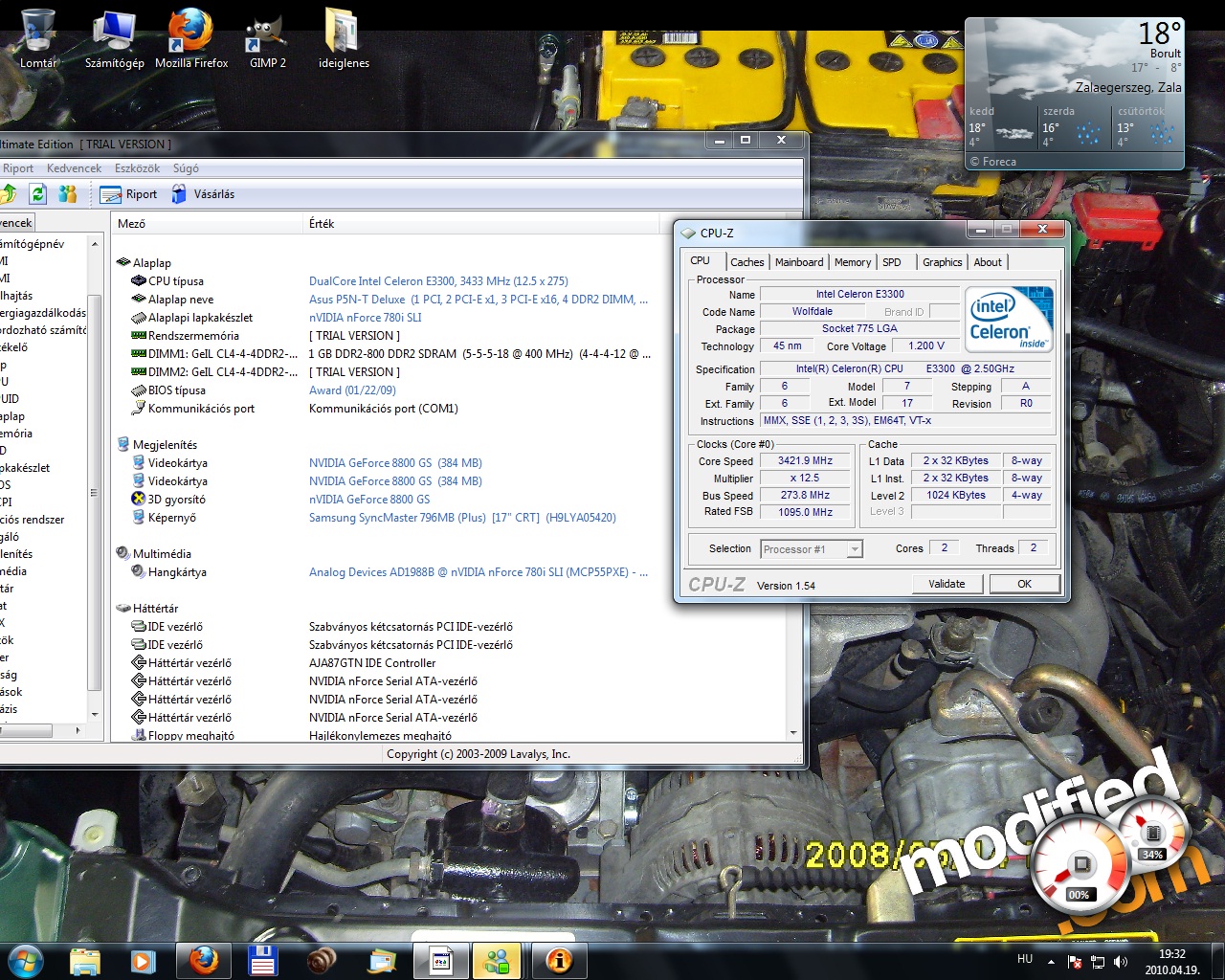Click the floppy disk taskbar icon
This screenshot has width=1225, height=980.
coord(262,961)
